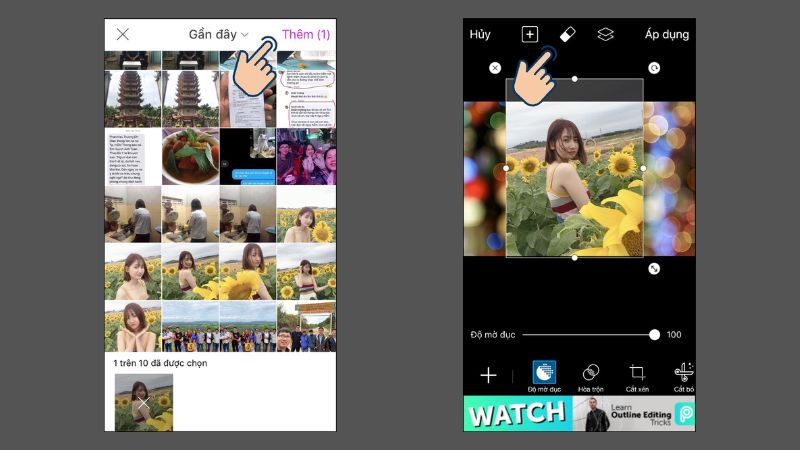Viewport: 800px width, 450px height.
Task: Click the resize handle below the overlay
Action: (x=654, y=268)
